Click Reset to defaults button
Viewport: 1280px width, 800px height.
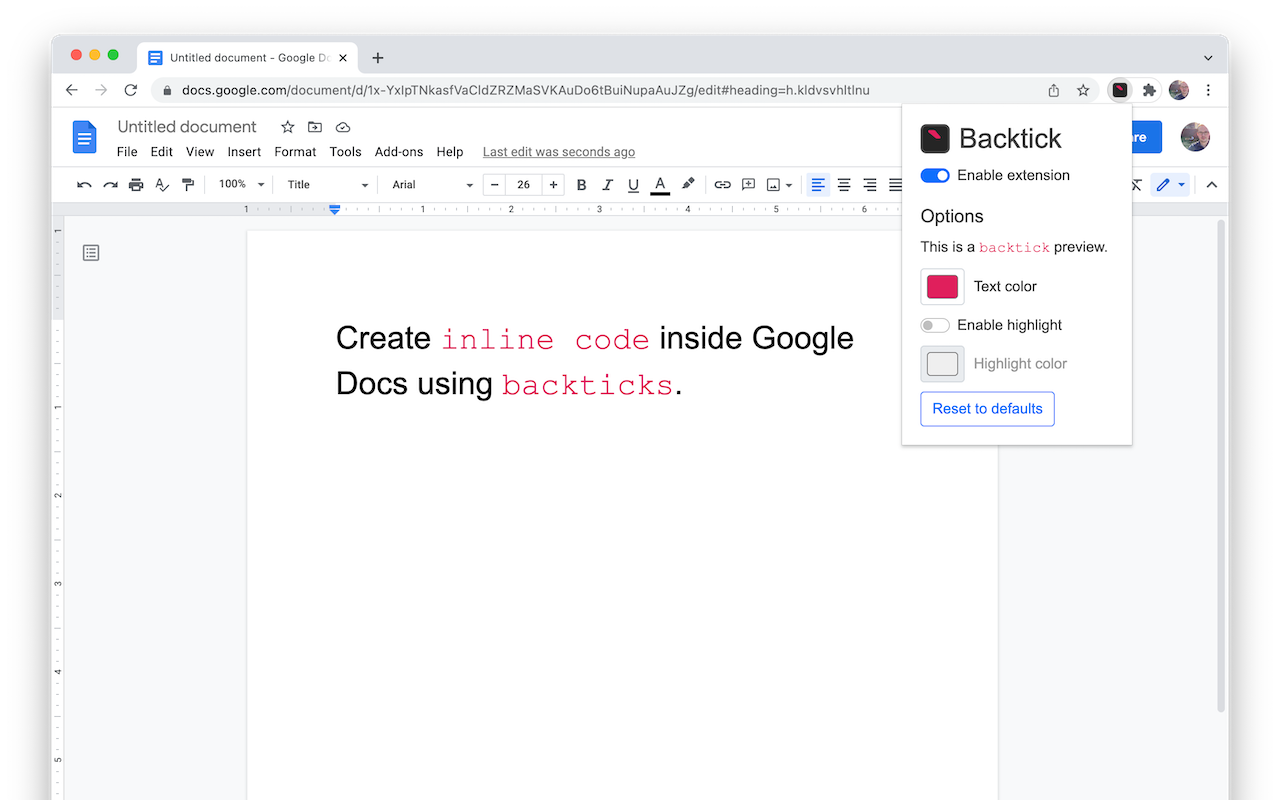pos(987,409)
